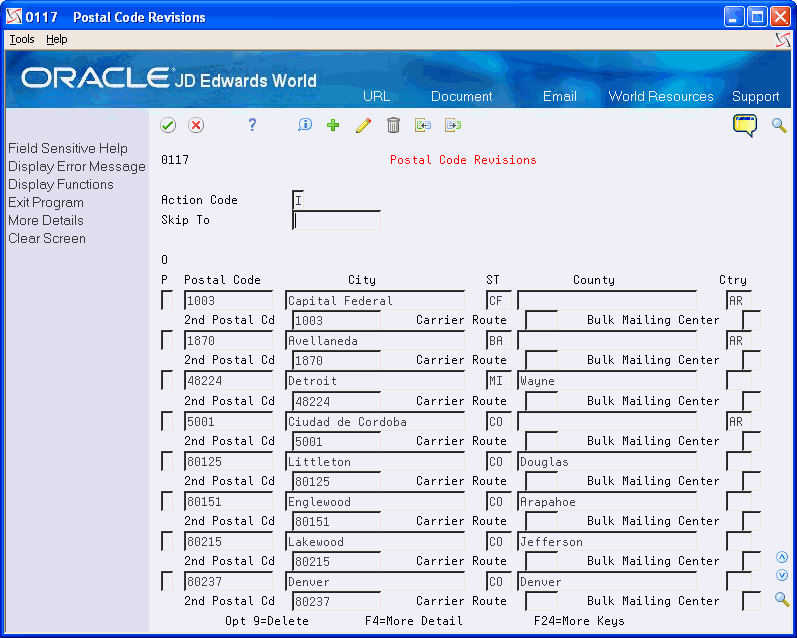This screenshot has height=638, width=797.
Task: Click the County field Jefferson
Action: (606, 541)
